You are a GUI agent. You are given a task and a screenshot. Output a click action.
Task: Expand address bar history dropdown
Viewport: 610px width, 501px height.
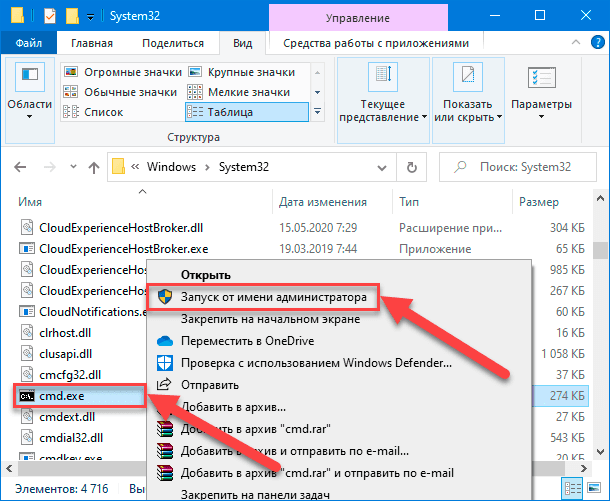[382, 168]
